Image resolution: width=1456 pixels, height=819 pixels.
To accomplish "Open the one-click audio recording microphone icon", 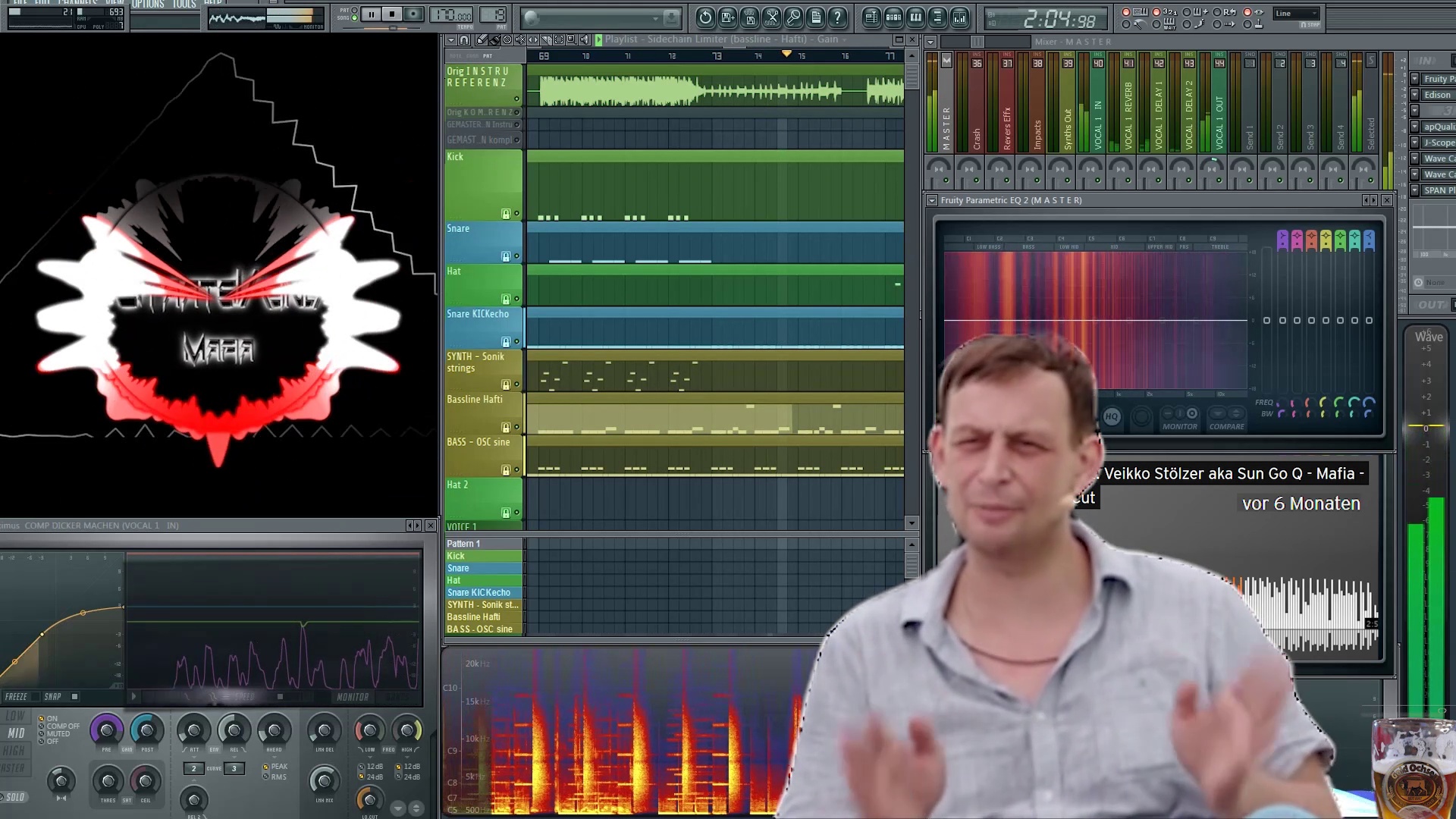I will pos(794,17).
